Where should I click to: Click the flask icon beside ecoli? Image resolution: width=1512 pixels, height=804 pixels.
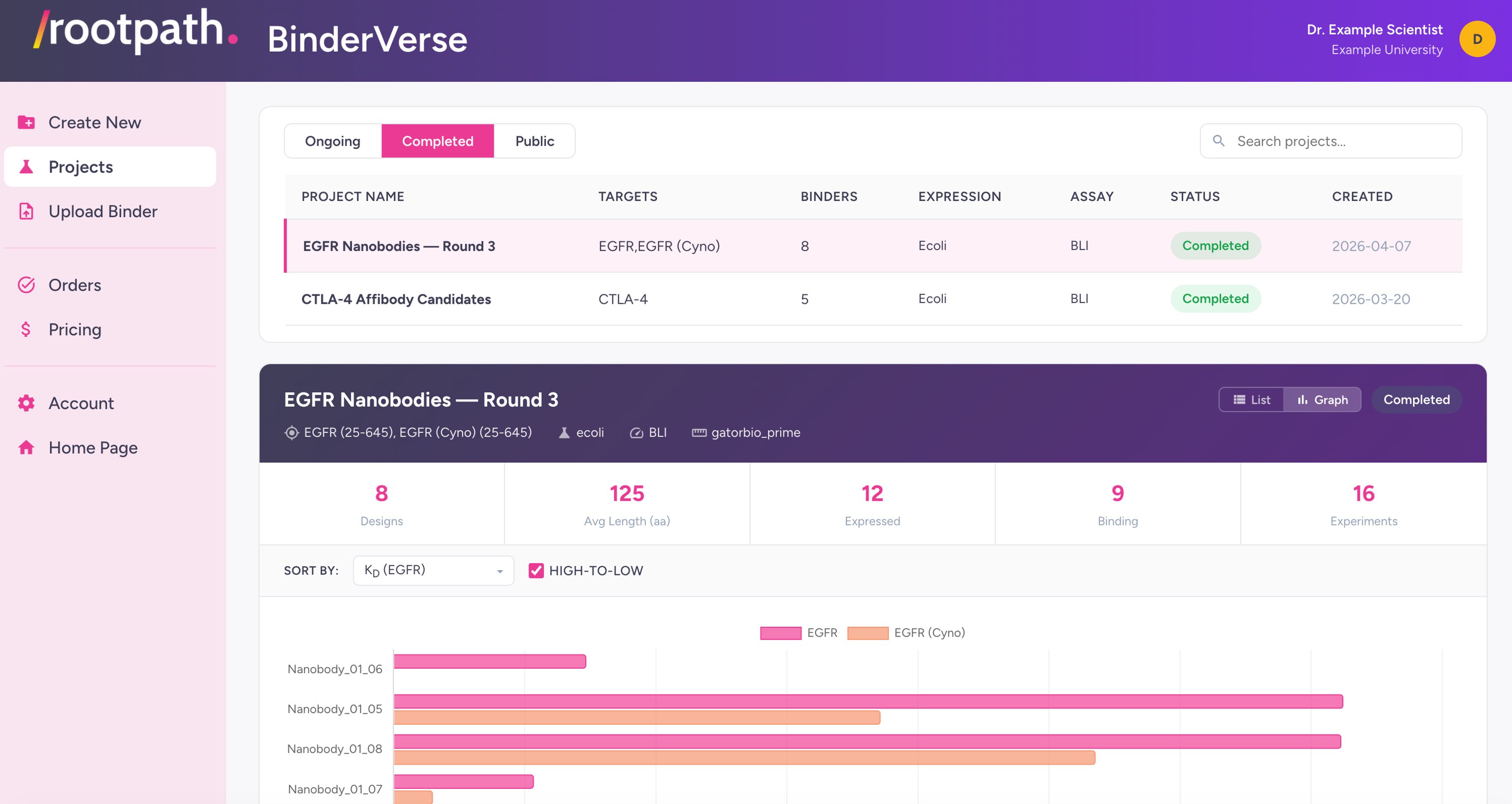[564, 433]
